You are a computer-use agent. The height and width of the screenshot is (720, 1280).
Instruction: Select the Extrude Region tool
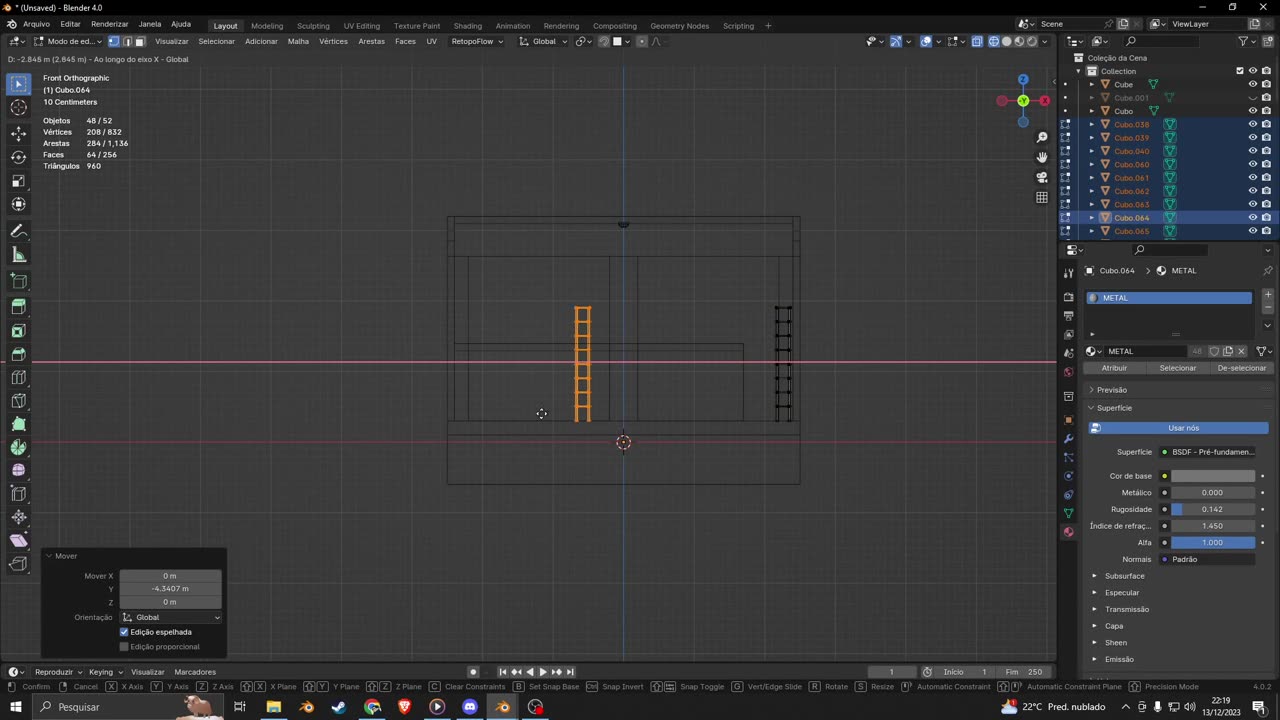tap(19, 307)
